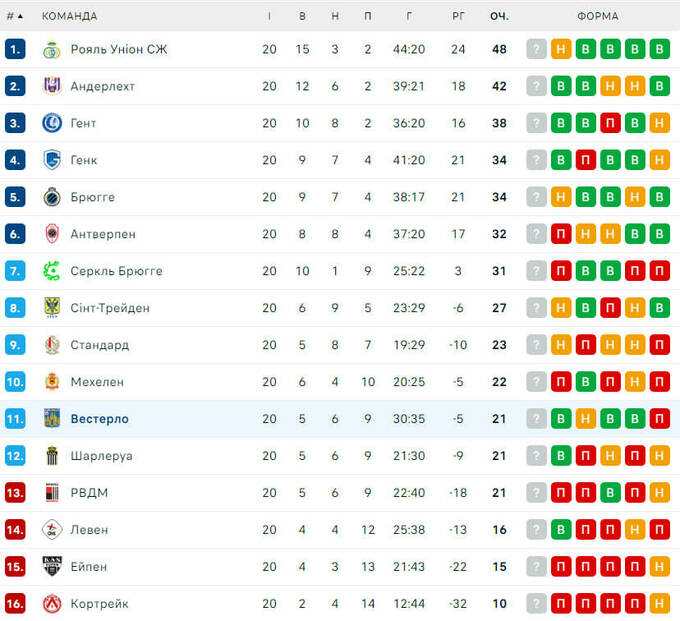Click Кортрейк's grey question mark form badge
The width and height of the screenshot is (680, 621).
537,604
